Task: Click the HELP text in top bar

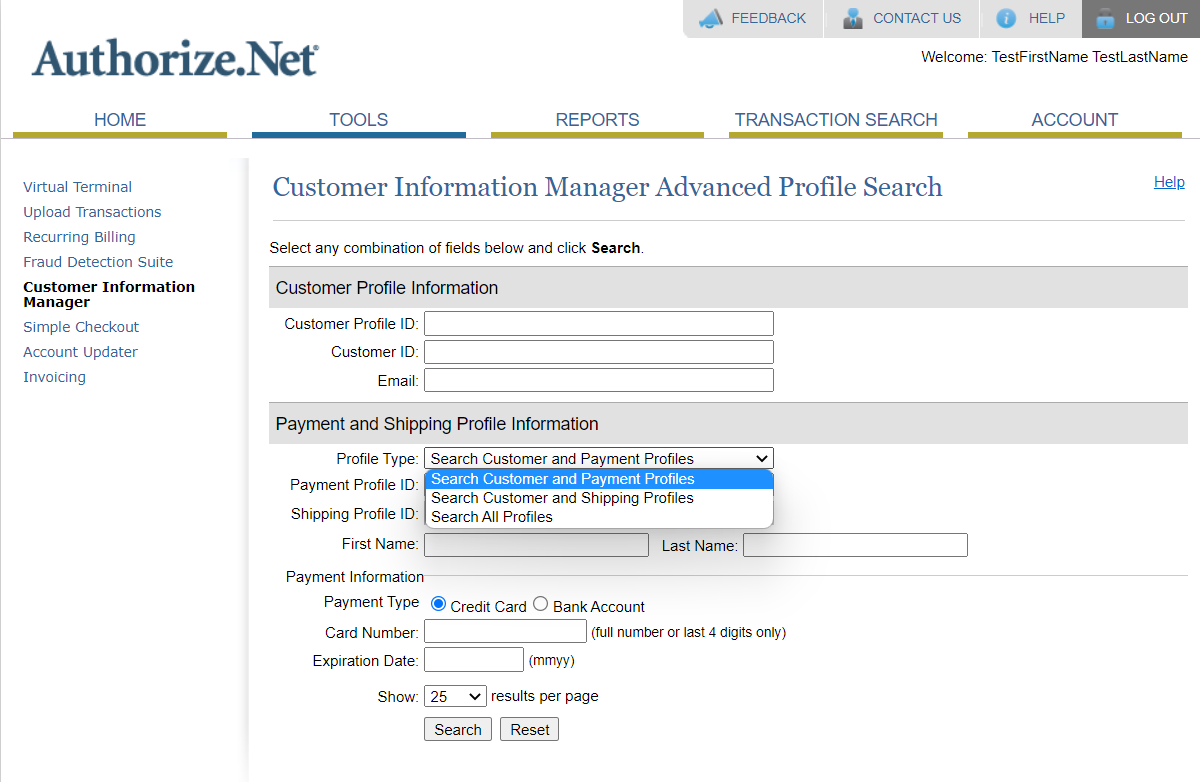Action: pos(1047,18)
